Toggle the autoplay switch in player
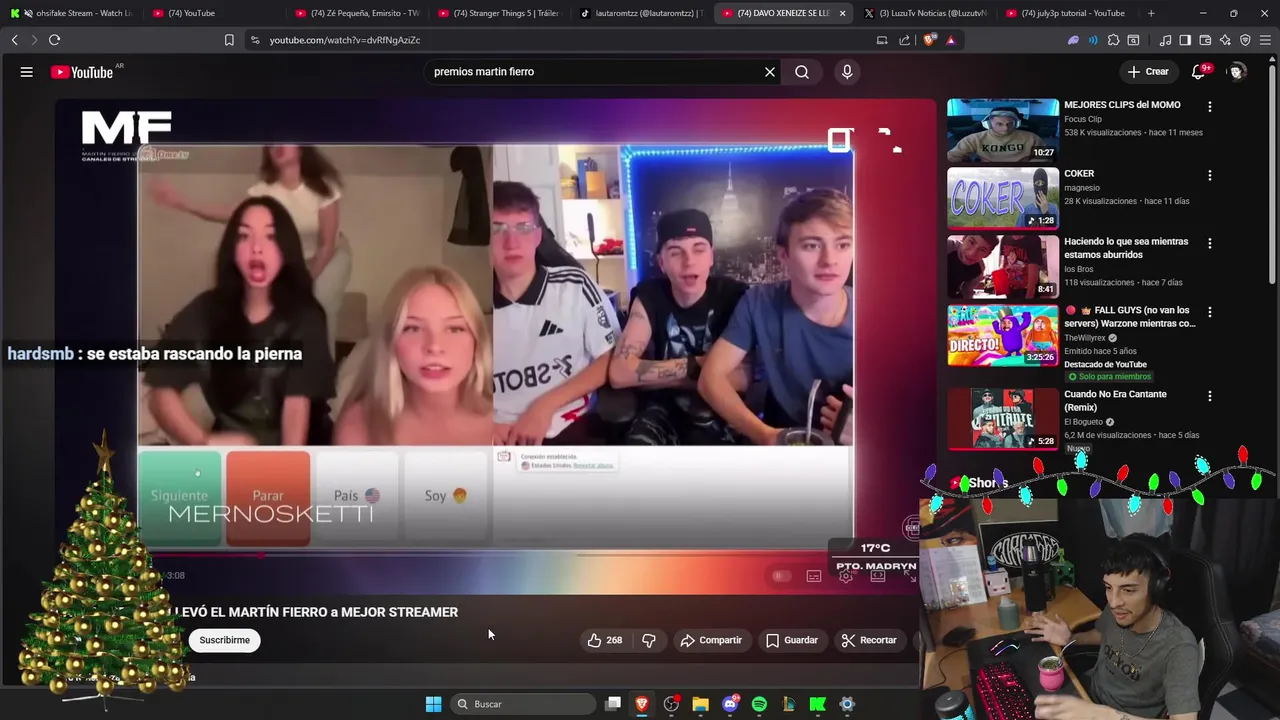 (781, 576)
